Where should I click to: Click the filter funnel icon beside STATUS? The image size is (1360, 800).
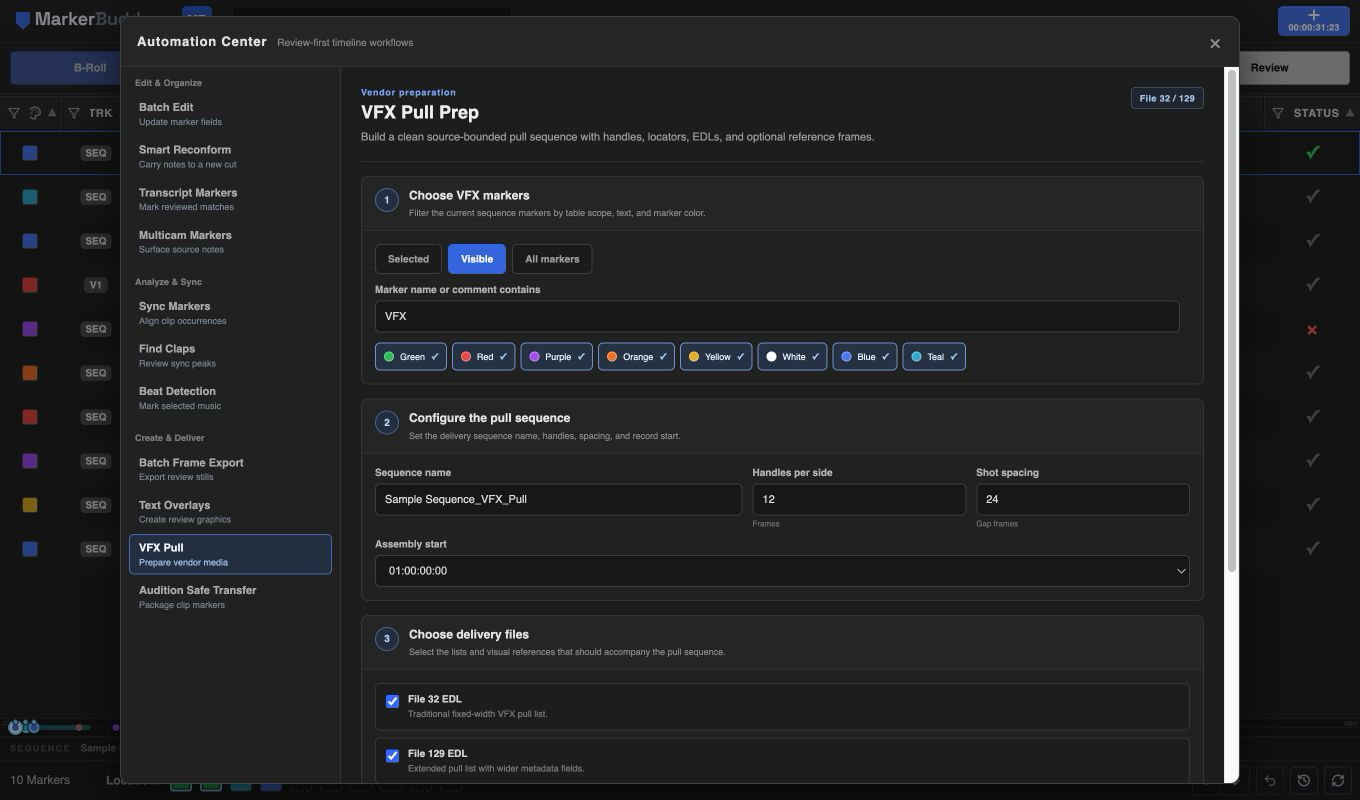[x=1278, y=113]
